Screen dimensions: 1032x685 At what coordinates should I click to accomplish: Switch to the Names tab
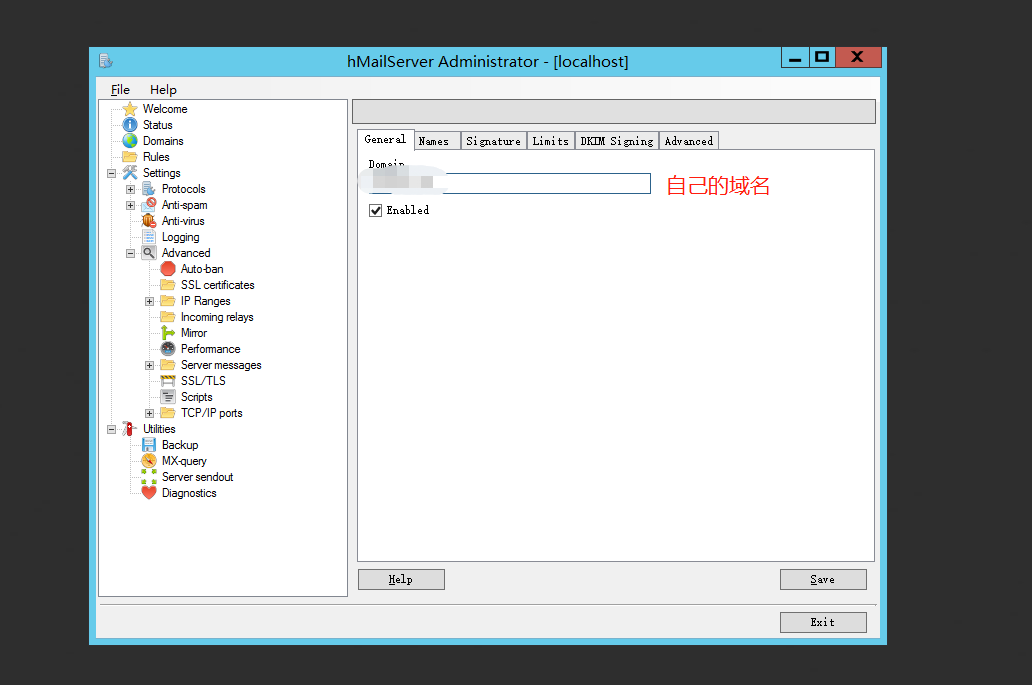pyautogui.click(x=437, y=141)
